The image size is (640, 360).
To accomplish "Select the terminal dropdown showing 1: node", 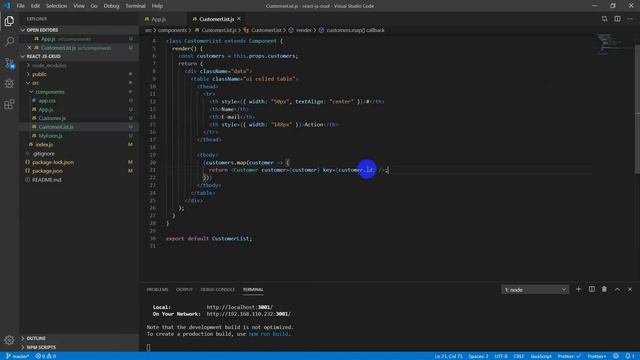I will click(535, 289).
